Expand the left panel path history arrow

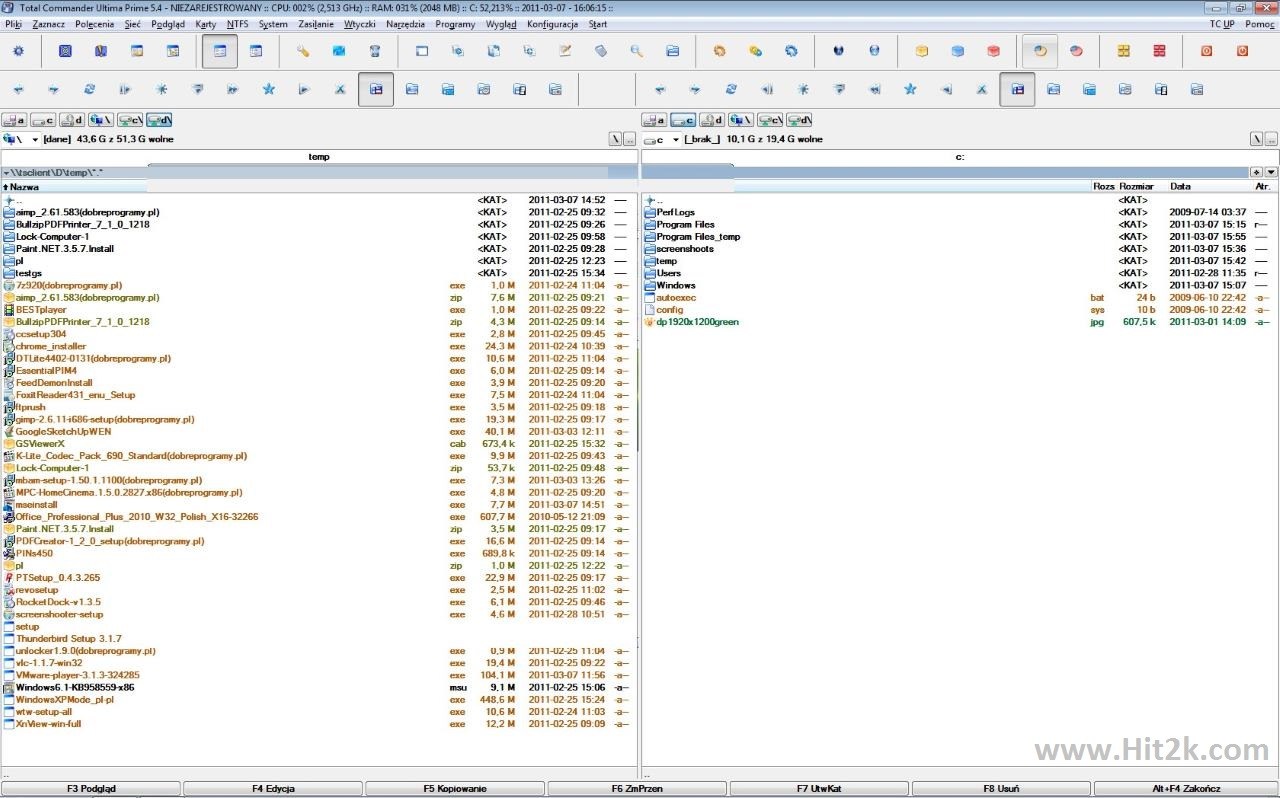tap(6, 173)
